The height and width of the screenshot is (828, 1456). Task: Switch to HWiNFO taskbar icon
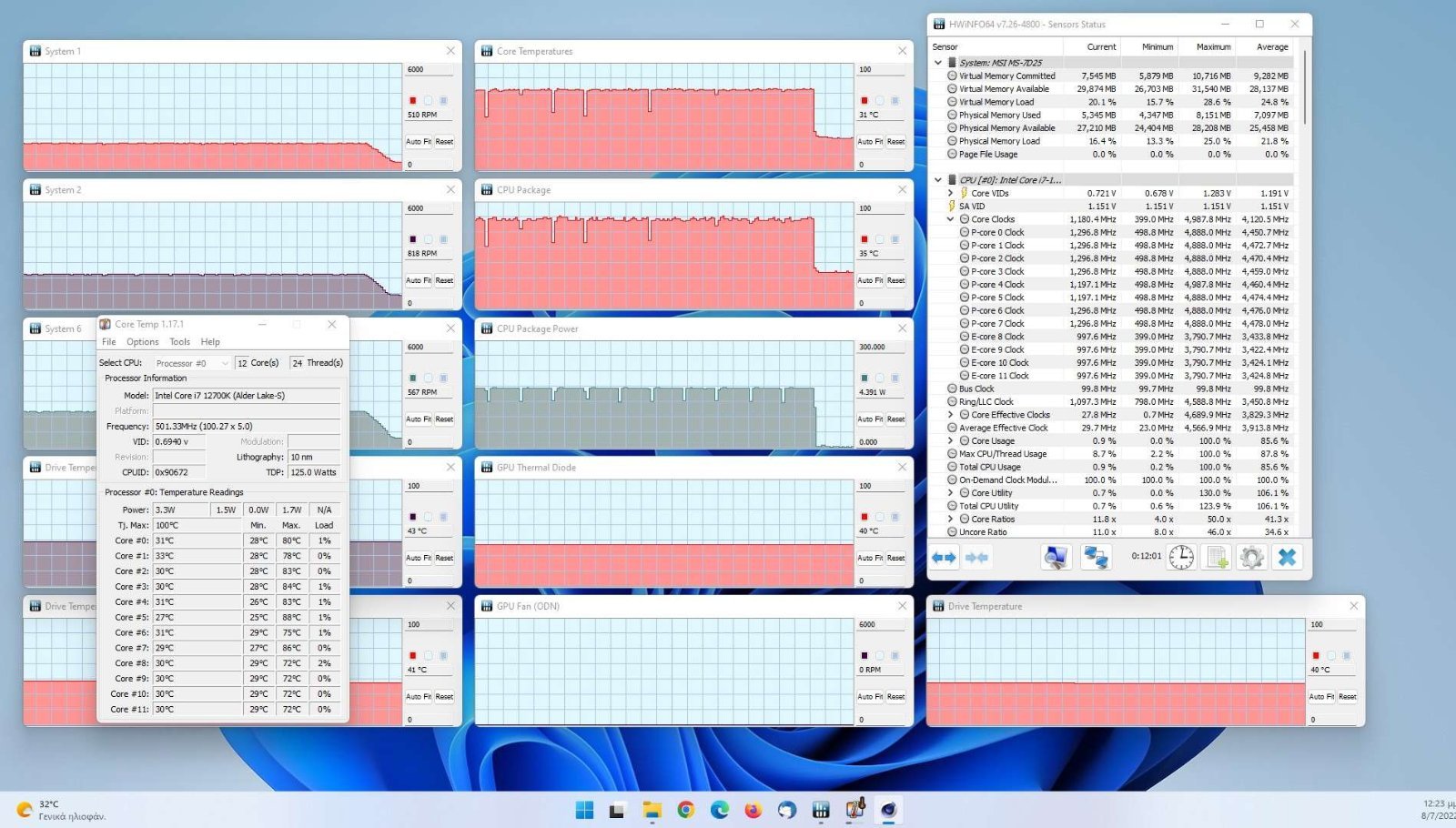820,810
